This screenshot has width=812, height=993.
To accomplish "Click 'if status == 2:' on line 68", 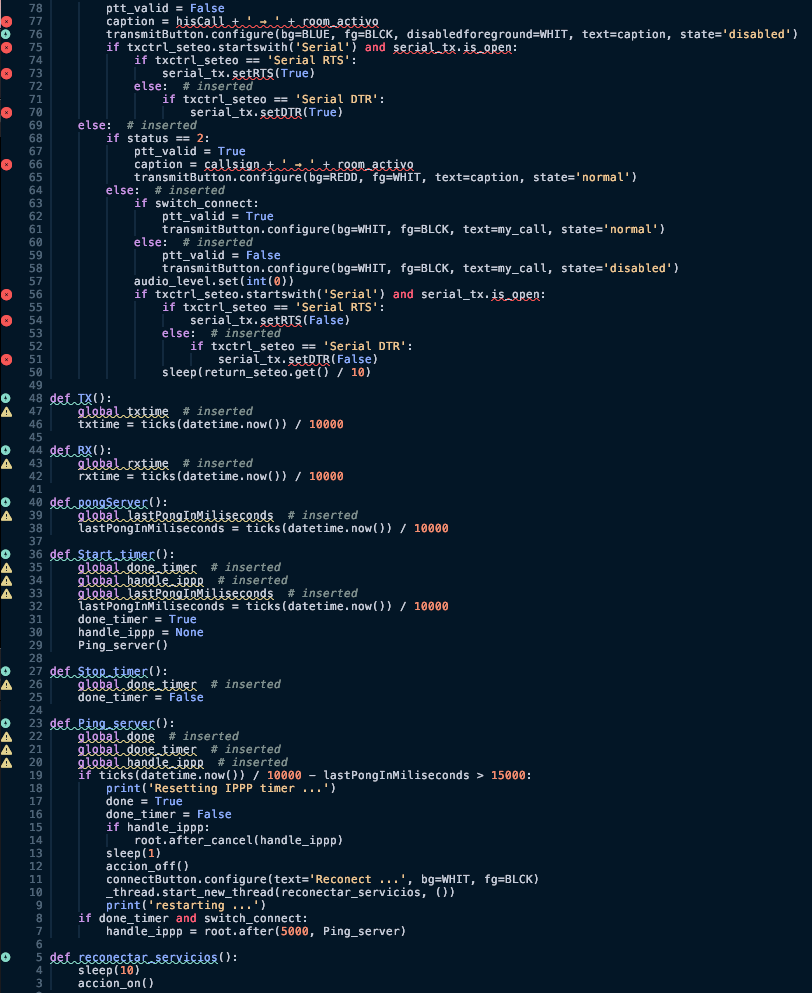I will pos(158,138).
